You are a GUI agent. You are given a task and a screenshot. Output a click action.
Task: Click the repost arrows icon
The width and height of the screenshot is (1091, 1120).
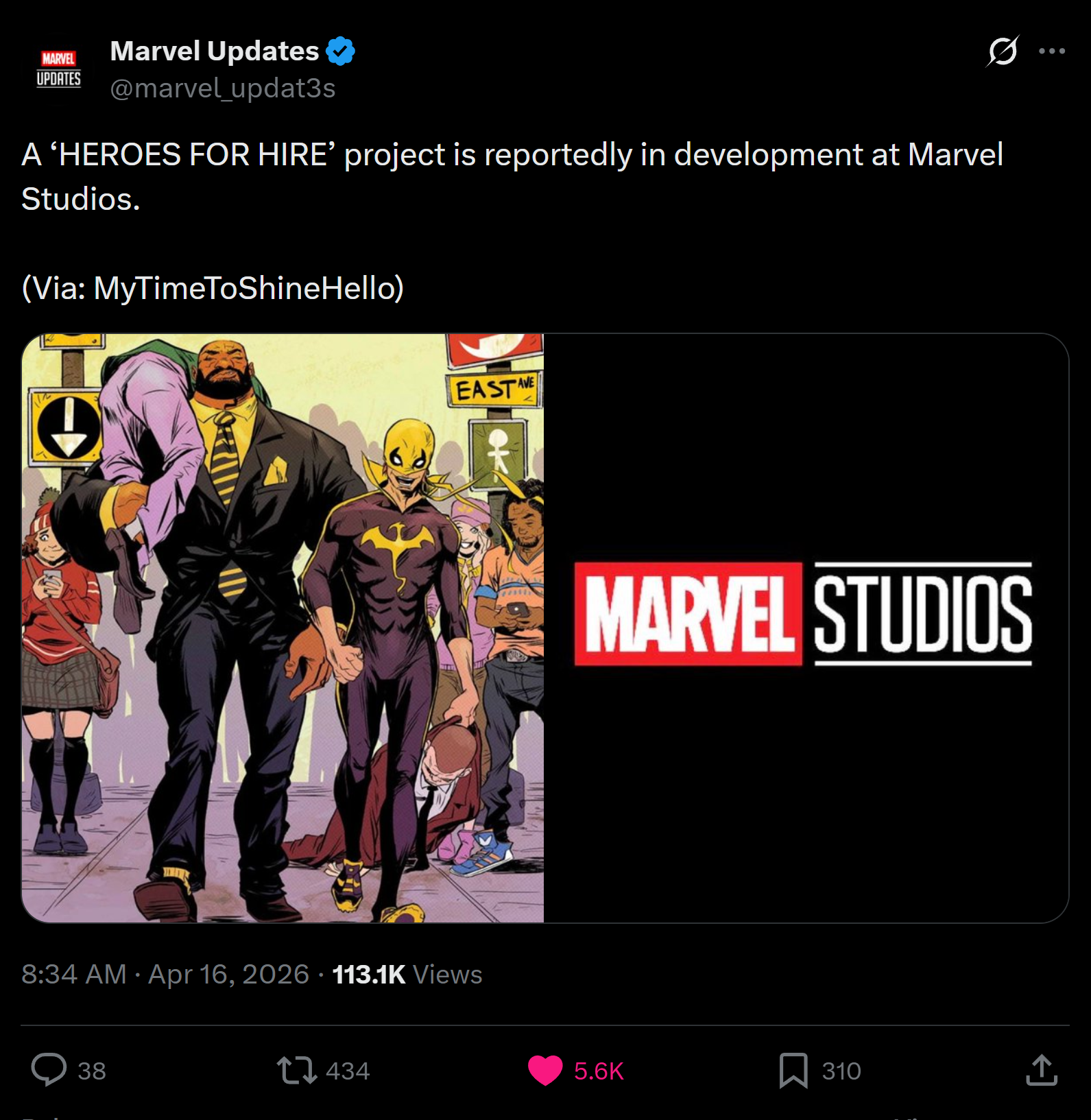[x=296, y=1070]
